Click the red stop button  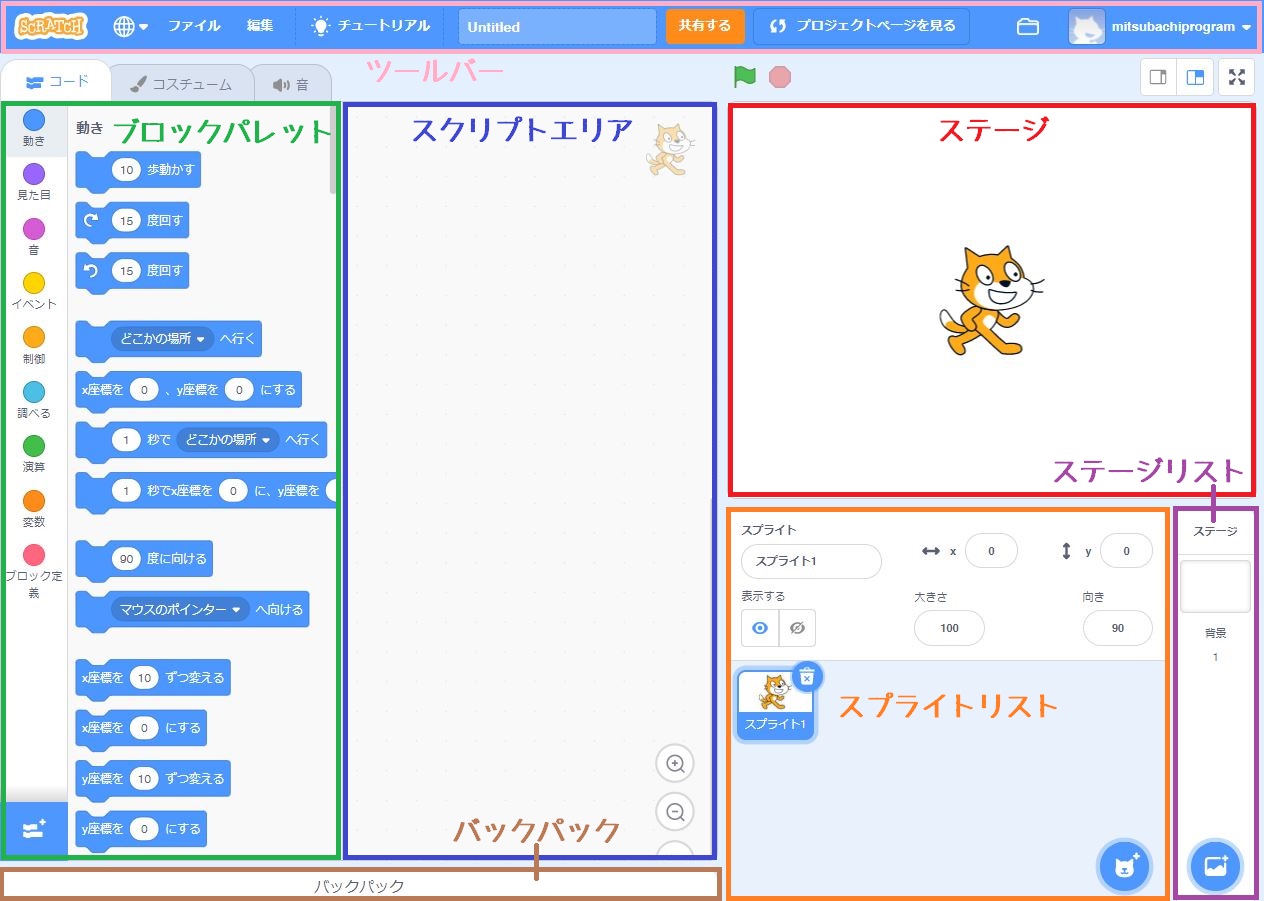click(x=780, y=77)
